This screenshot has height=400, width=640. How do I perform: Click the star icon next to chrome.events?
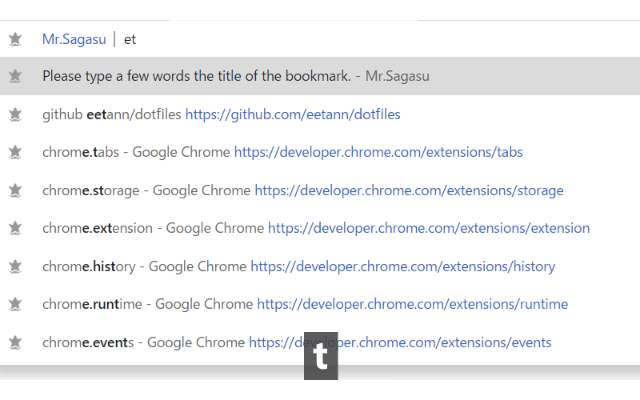point(15,342)
